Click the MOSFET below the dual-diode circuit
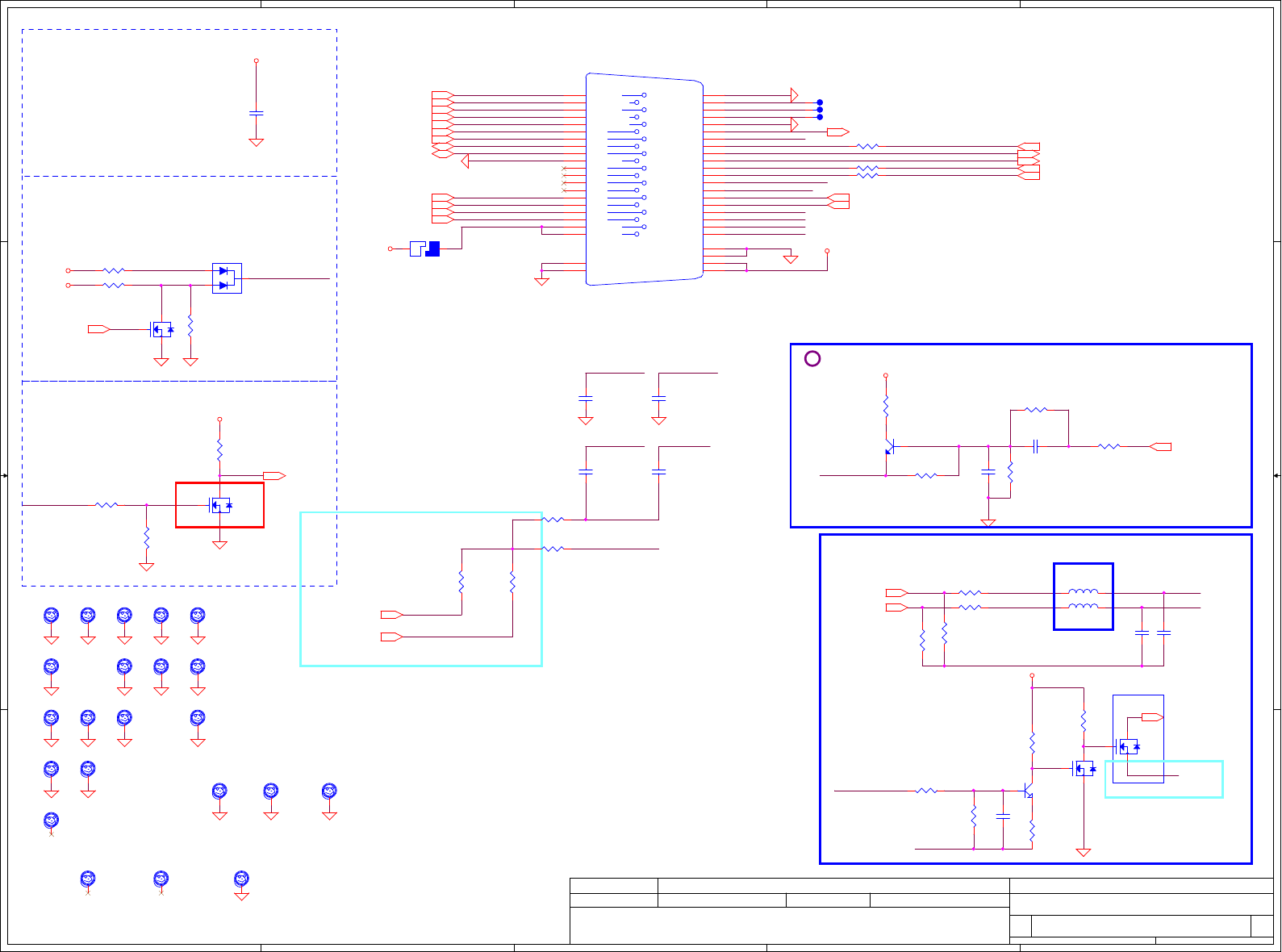The image size is (1282, 952). click(x=161, y=329)
